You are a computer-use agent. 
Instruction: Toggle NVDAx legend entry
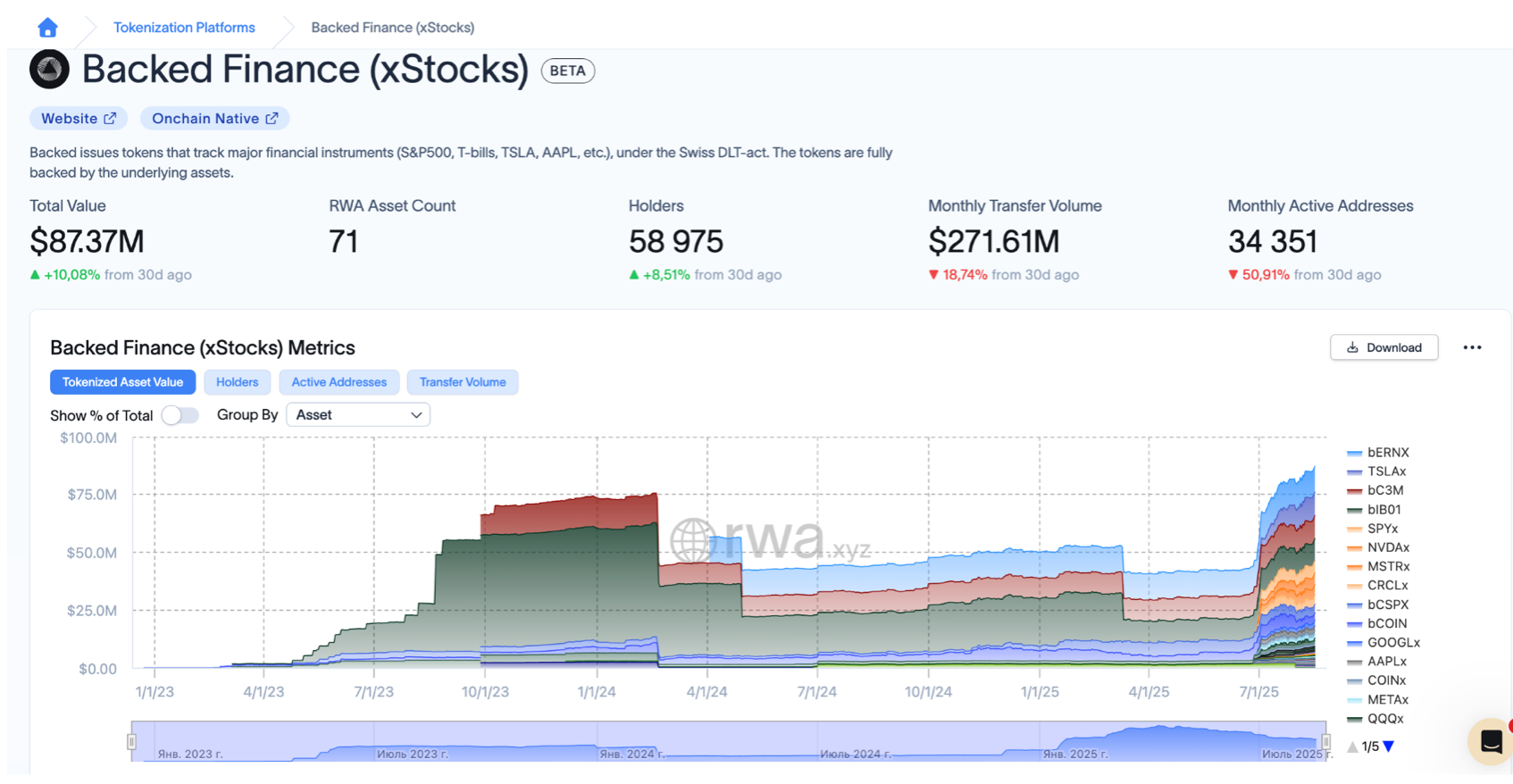point(1388,547)
